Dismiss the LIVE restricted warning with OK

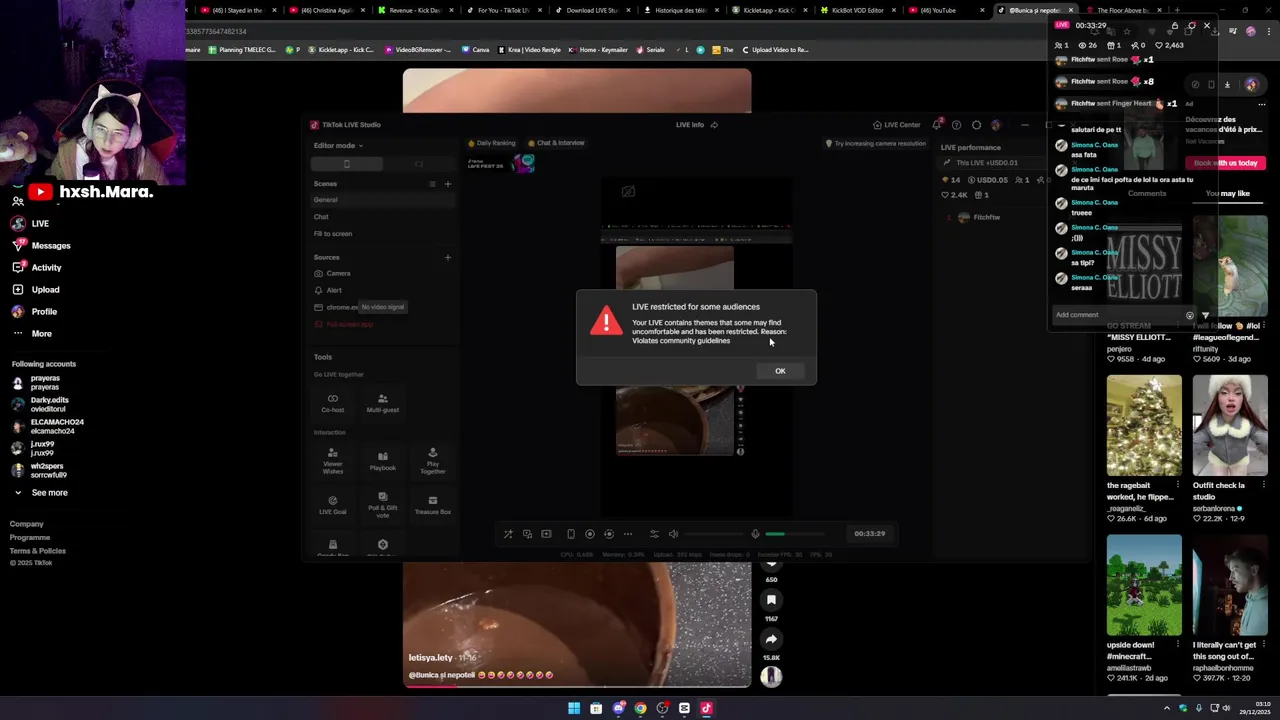780,371
